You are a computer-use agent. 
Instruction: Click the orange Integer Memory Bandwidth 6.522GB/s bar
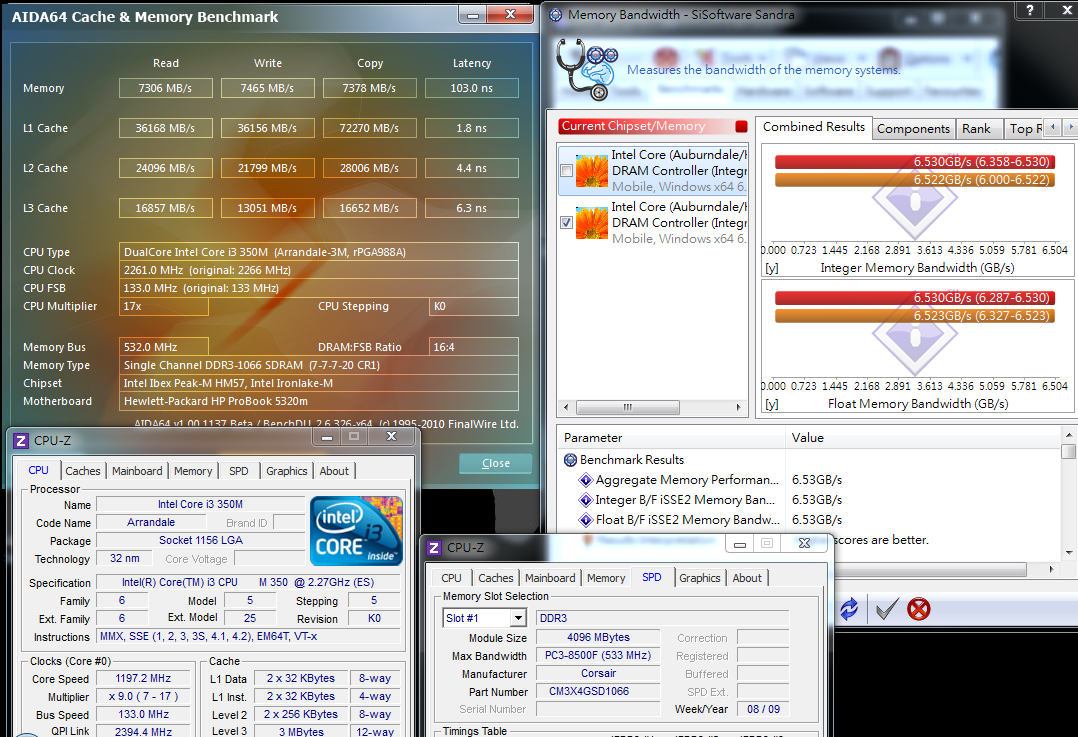914,179
